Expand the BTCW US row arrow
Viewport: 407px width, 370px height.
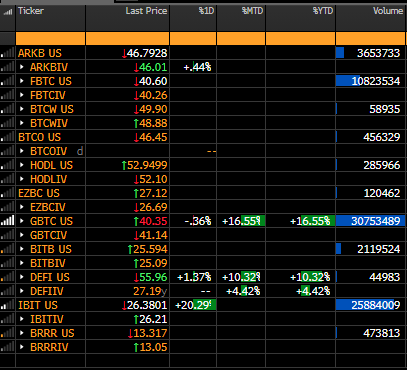22,109
